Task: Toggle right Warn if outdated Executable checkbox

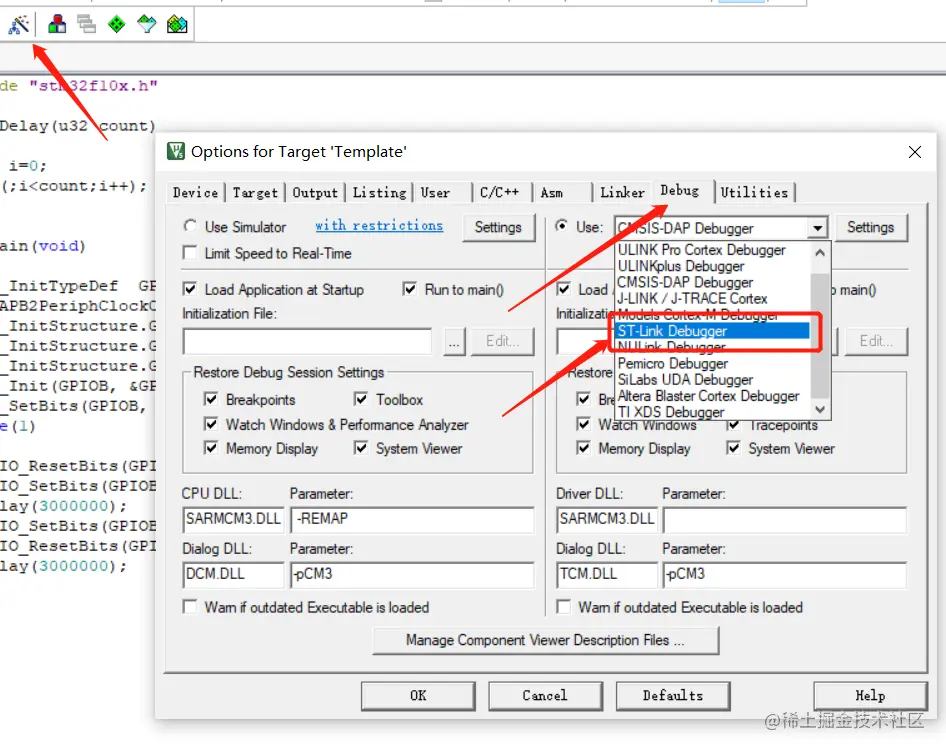Action: tap(563, 607)
